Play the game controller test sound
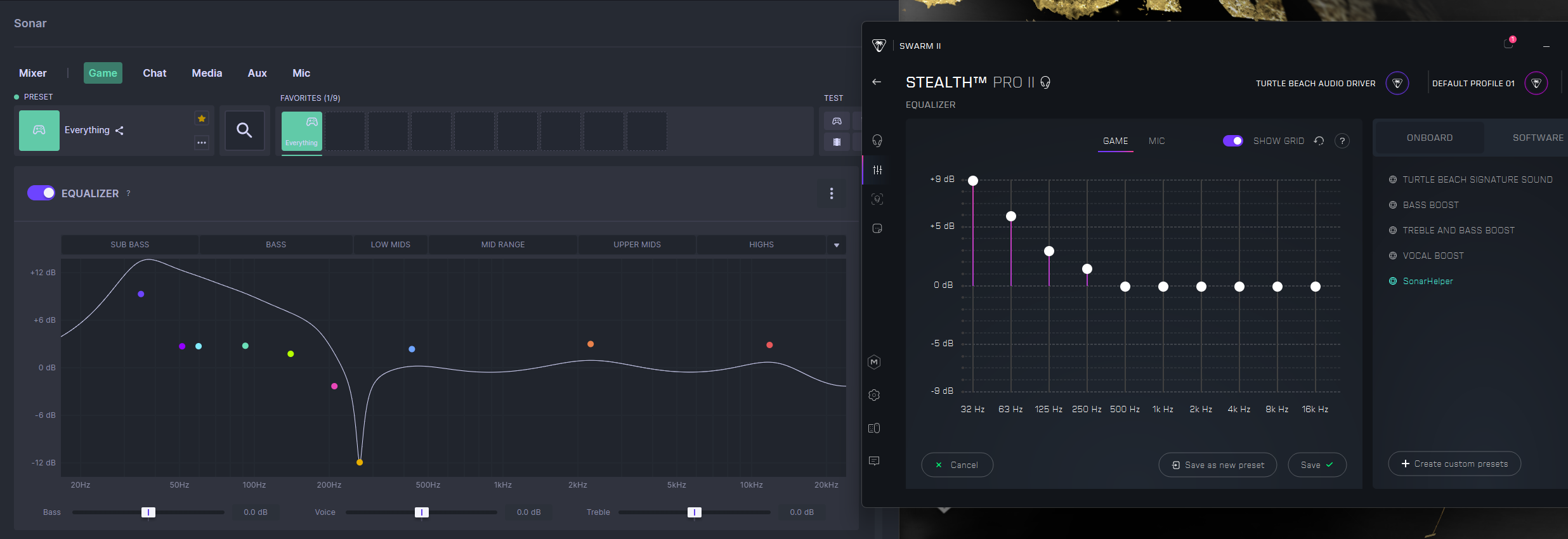1568x539 pixels. 837,121
